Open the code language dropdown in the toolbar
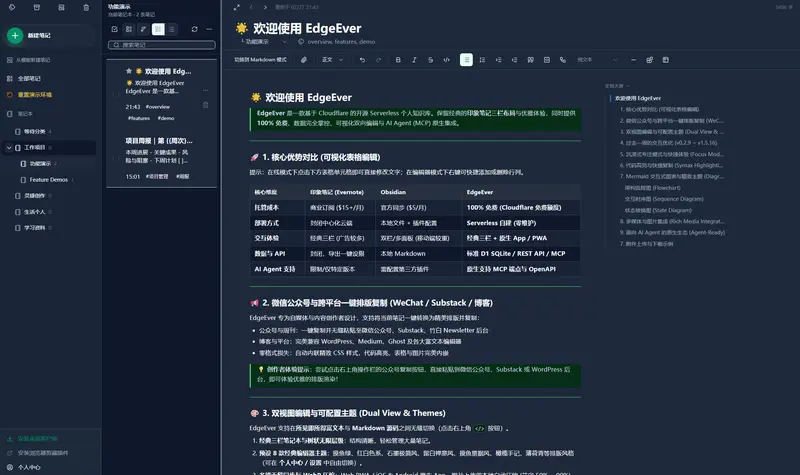The width and height of the screenshot is (800, 475). (x=597, y=60)
